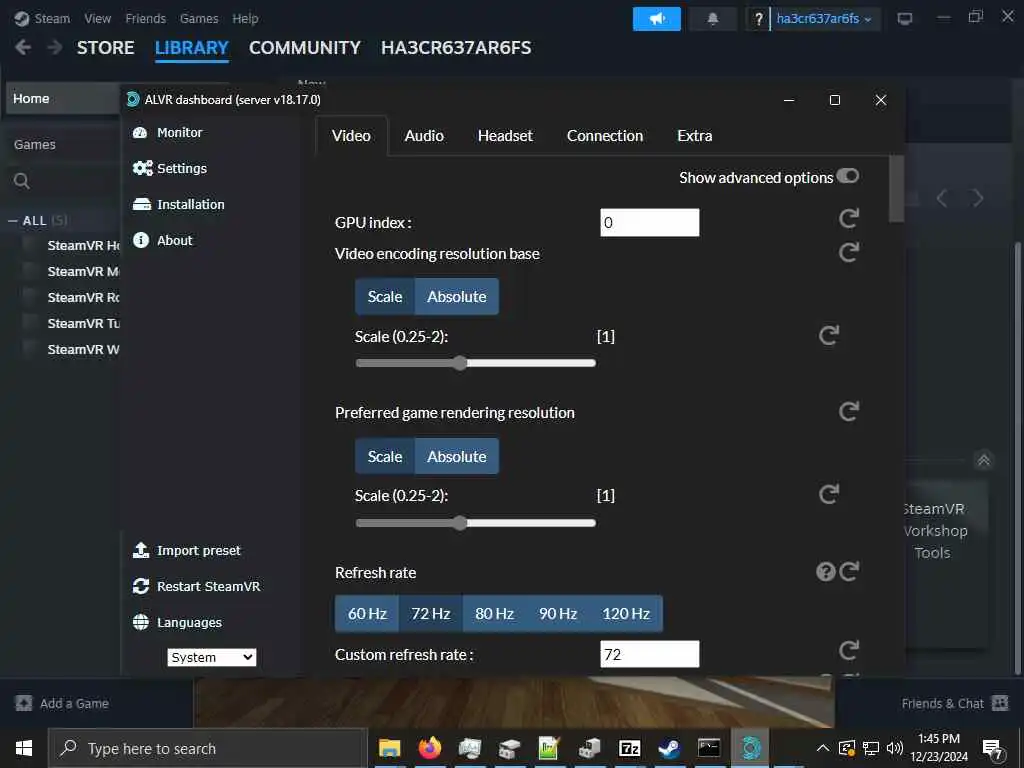The height and width of the screenshot is (768, 1024).
Task: Click the double-chevron collapse arrow in Steam
Action: click(x=984, y=460)
